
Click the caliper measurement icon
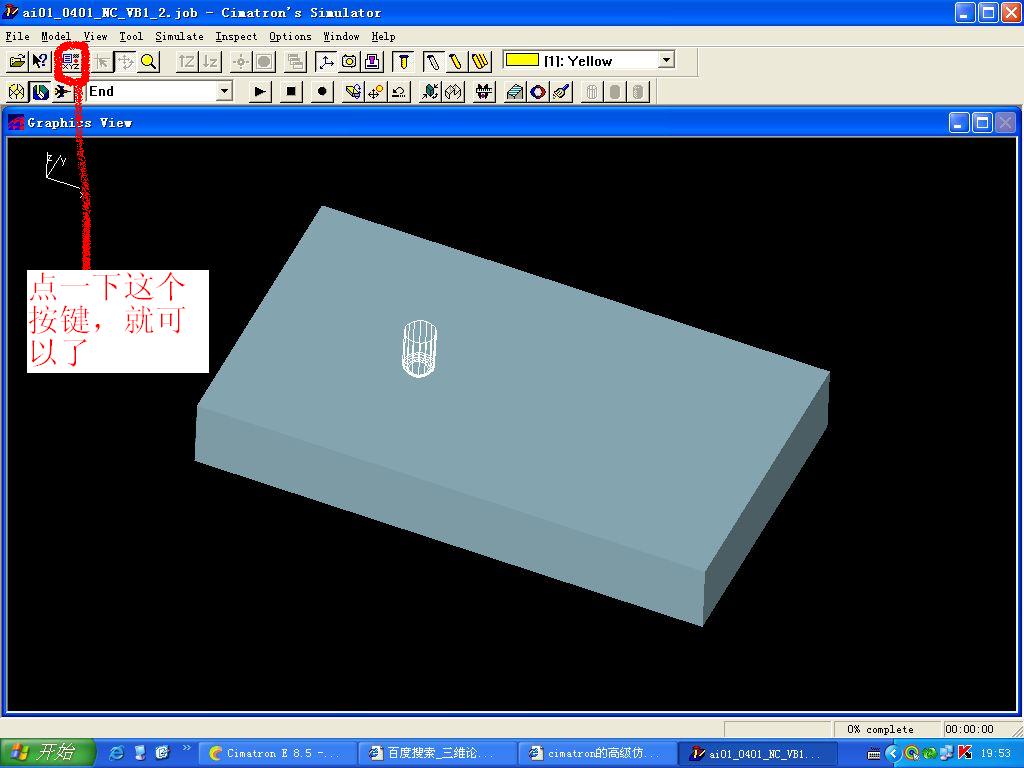click(x=483, y=91)
